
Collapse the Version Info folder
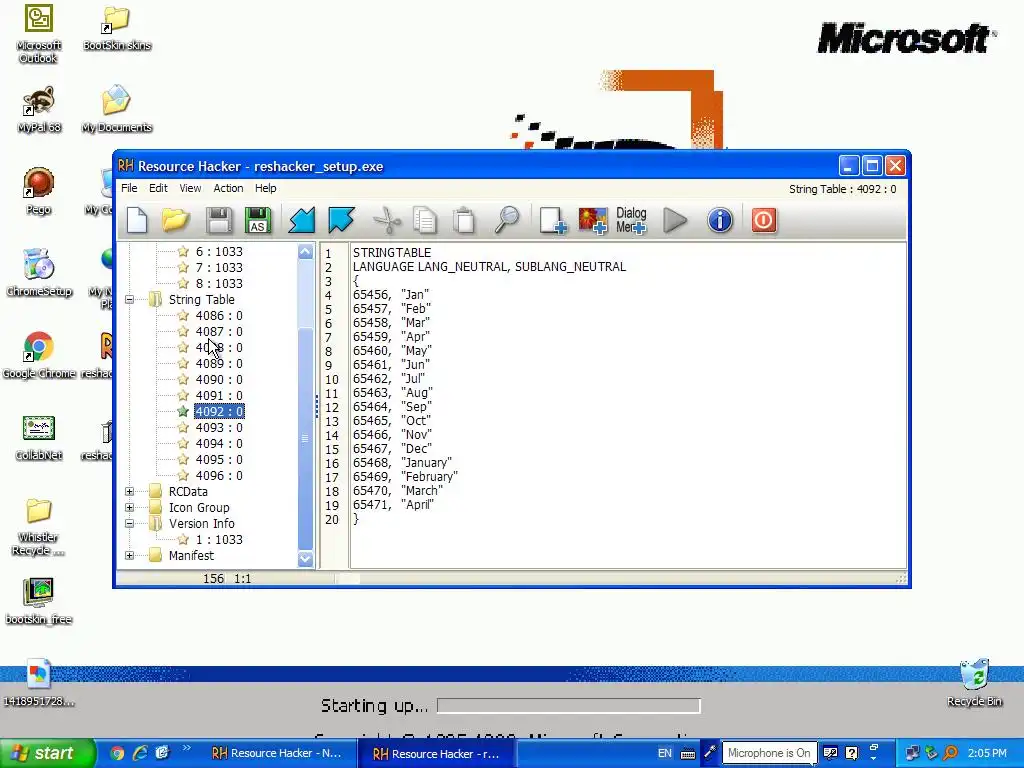129,524
